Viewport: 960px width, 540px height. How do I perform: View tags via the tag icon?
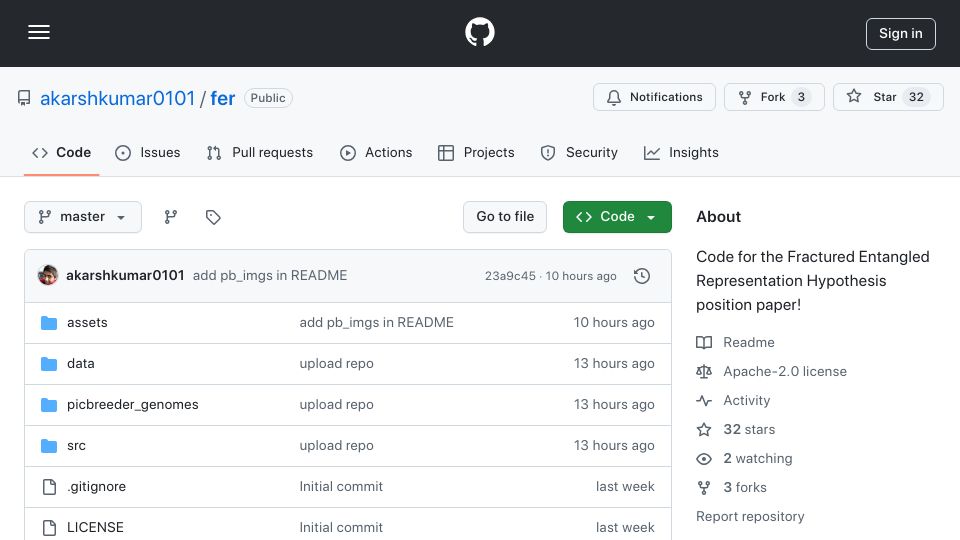[213, 217]
